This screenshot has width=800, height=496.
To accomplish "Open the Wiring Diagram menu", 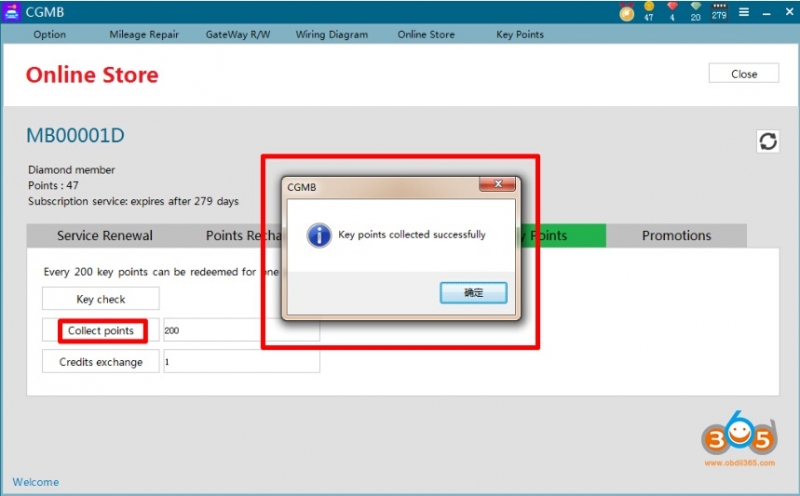I will point(332,34).
